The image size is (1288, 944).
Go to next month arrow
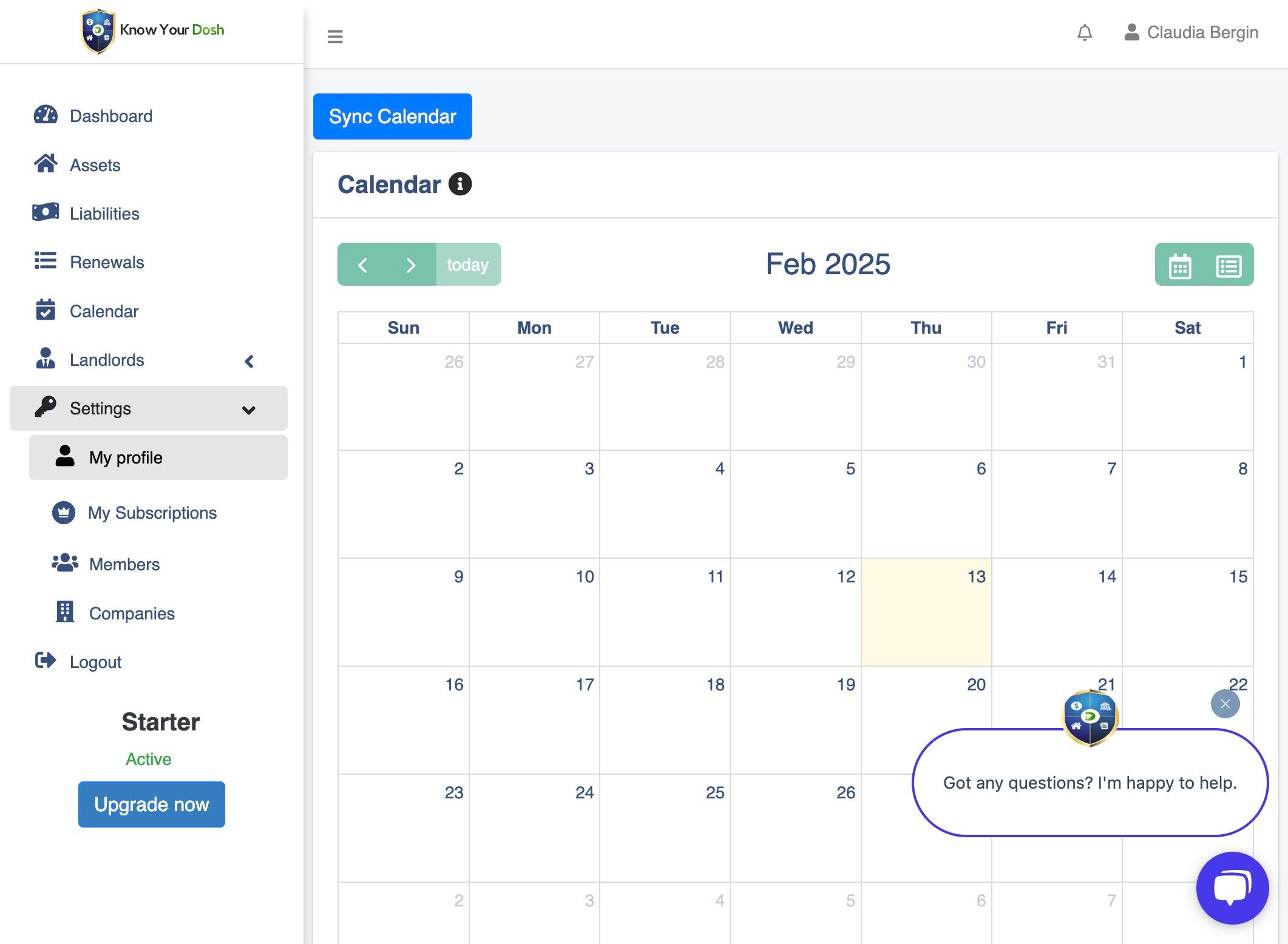[411, 265]
